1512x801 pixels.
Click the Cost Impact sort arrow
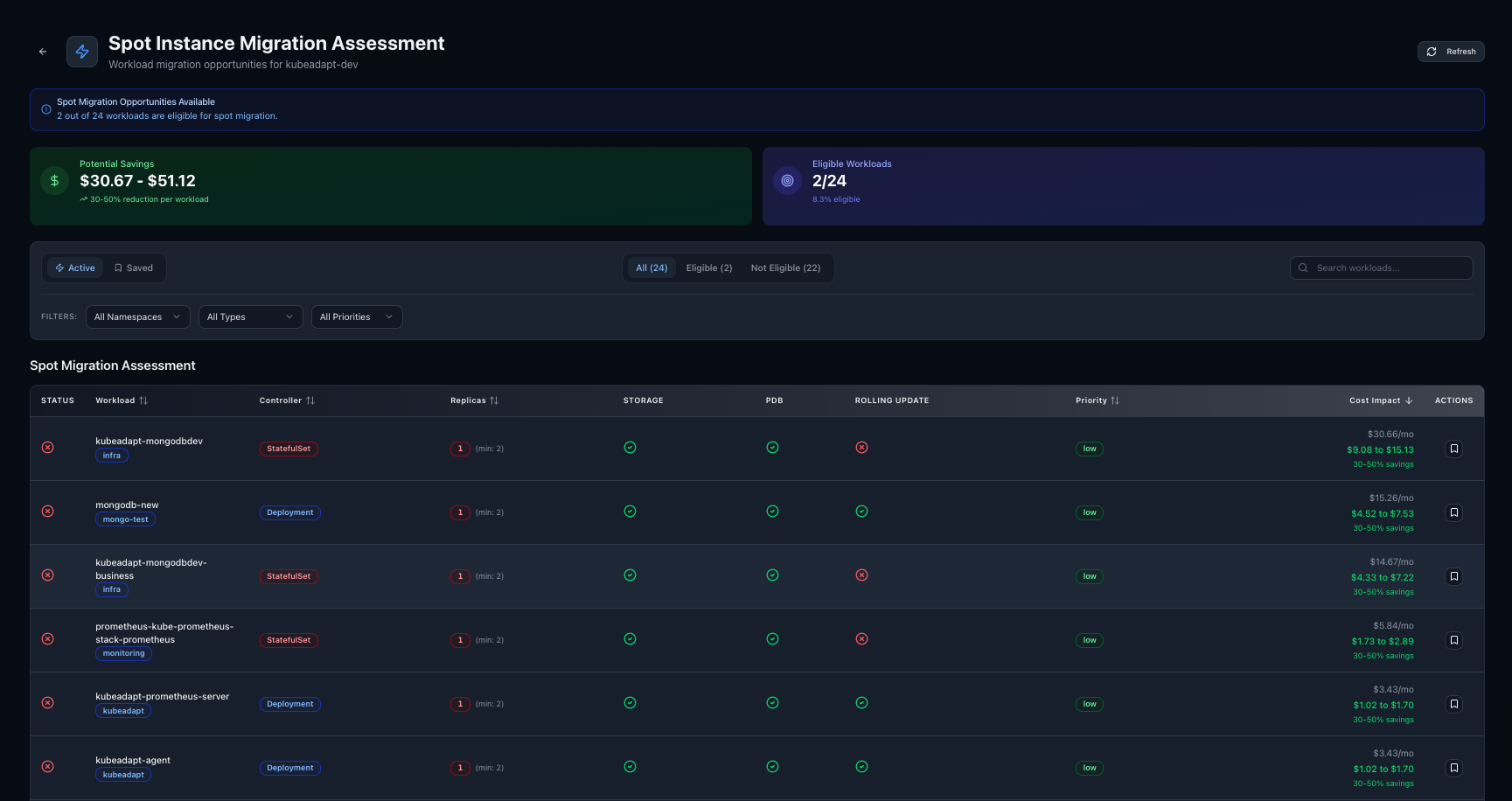[1409, 400]
